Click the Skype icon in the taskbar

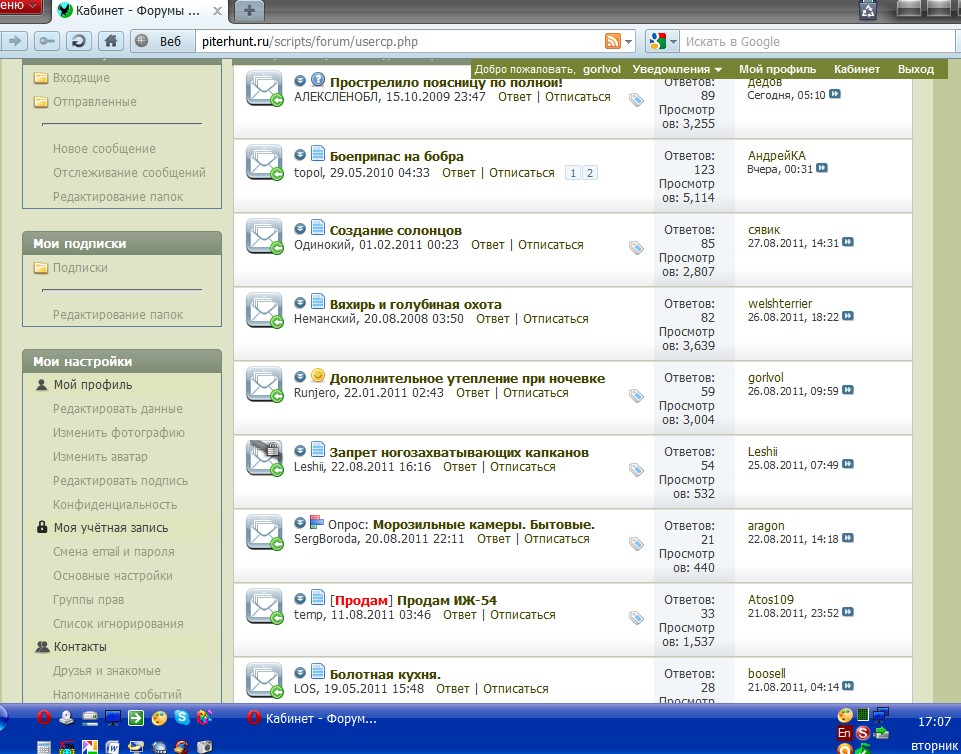tap(181, 717)
